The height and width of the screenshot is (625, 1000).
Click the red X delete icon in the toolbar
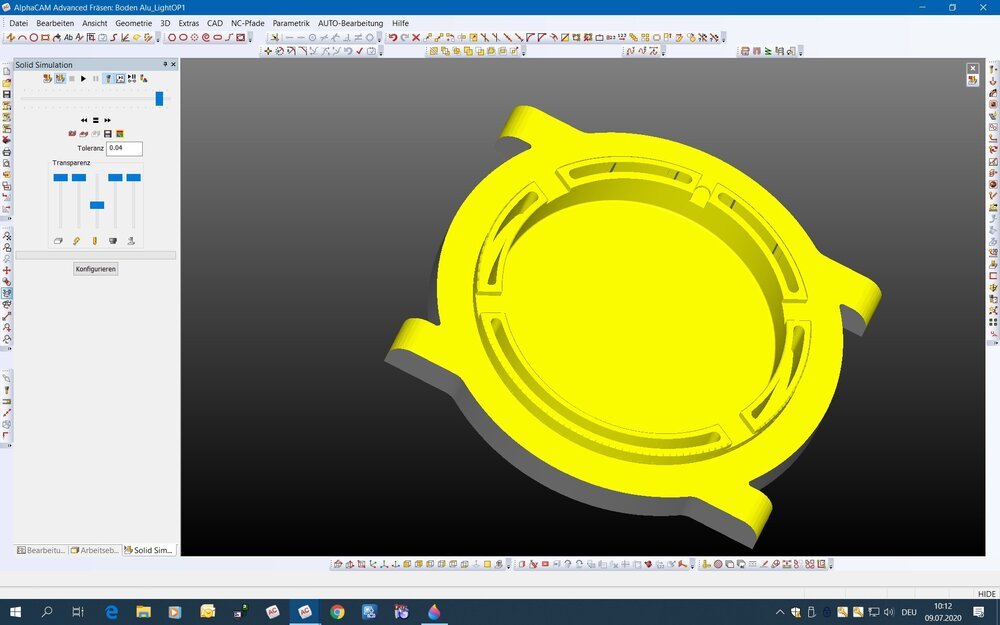[415, 37]
